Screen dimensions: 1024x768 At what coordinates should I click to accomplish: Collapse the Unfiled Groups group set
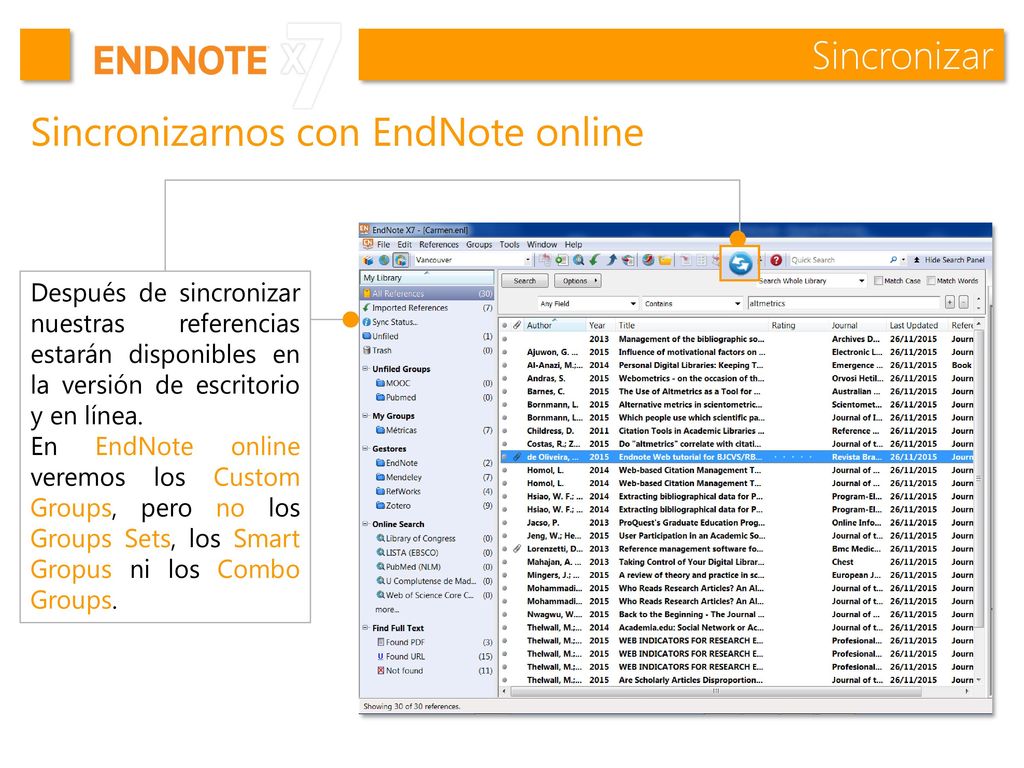coord(366,369)
